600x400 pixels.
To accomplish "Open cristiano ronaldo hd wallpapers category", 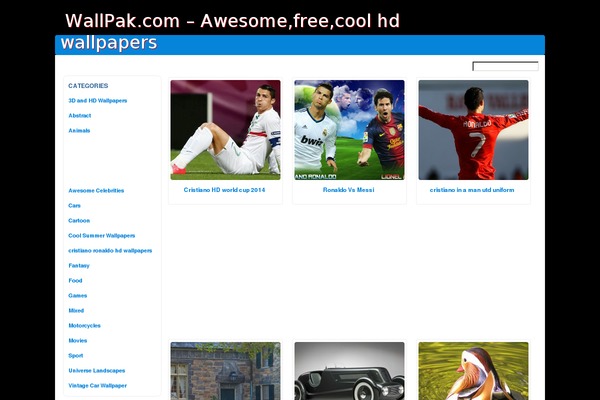I will click(x=110, y=250).
